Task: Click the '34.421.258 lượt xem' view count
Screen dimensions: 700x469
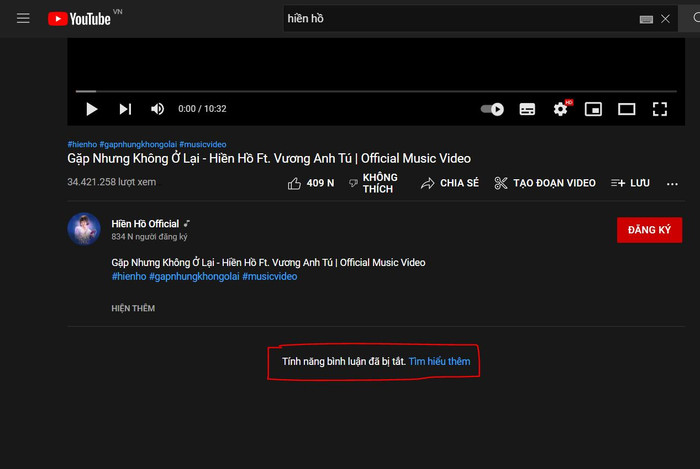Action: point(112,182)
